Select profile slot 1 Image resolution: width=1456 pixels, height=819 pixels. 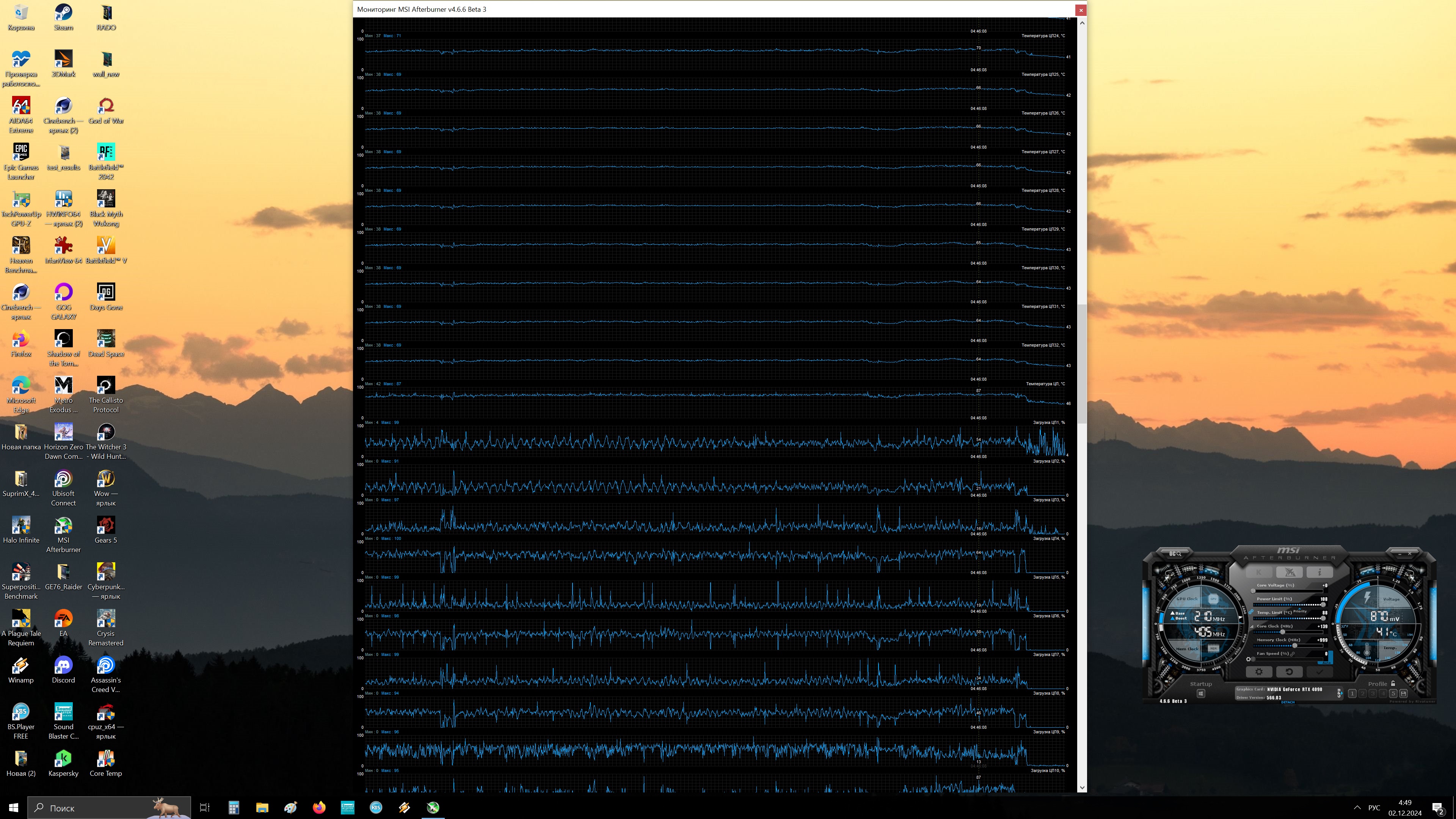[x=1352, y=693]
